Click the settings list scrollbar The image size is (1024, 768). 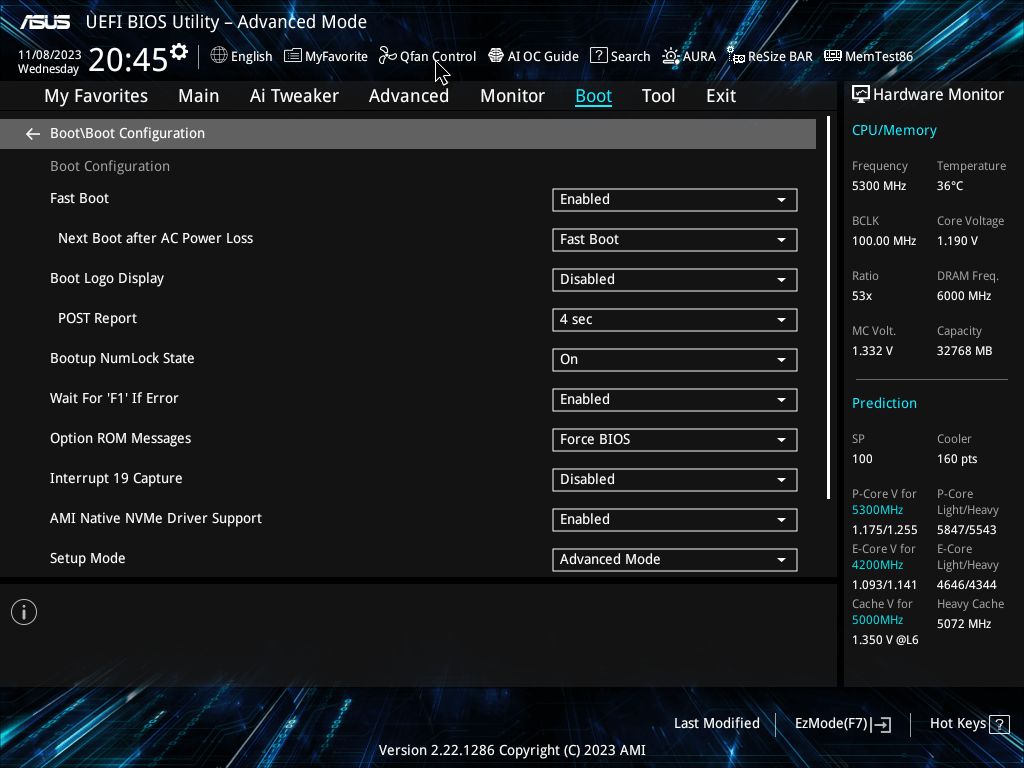[x=828, y=308]
